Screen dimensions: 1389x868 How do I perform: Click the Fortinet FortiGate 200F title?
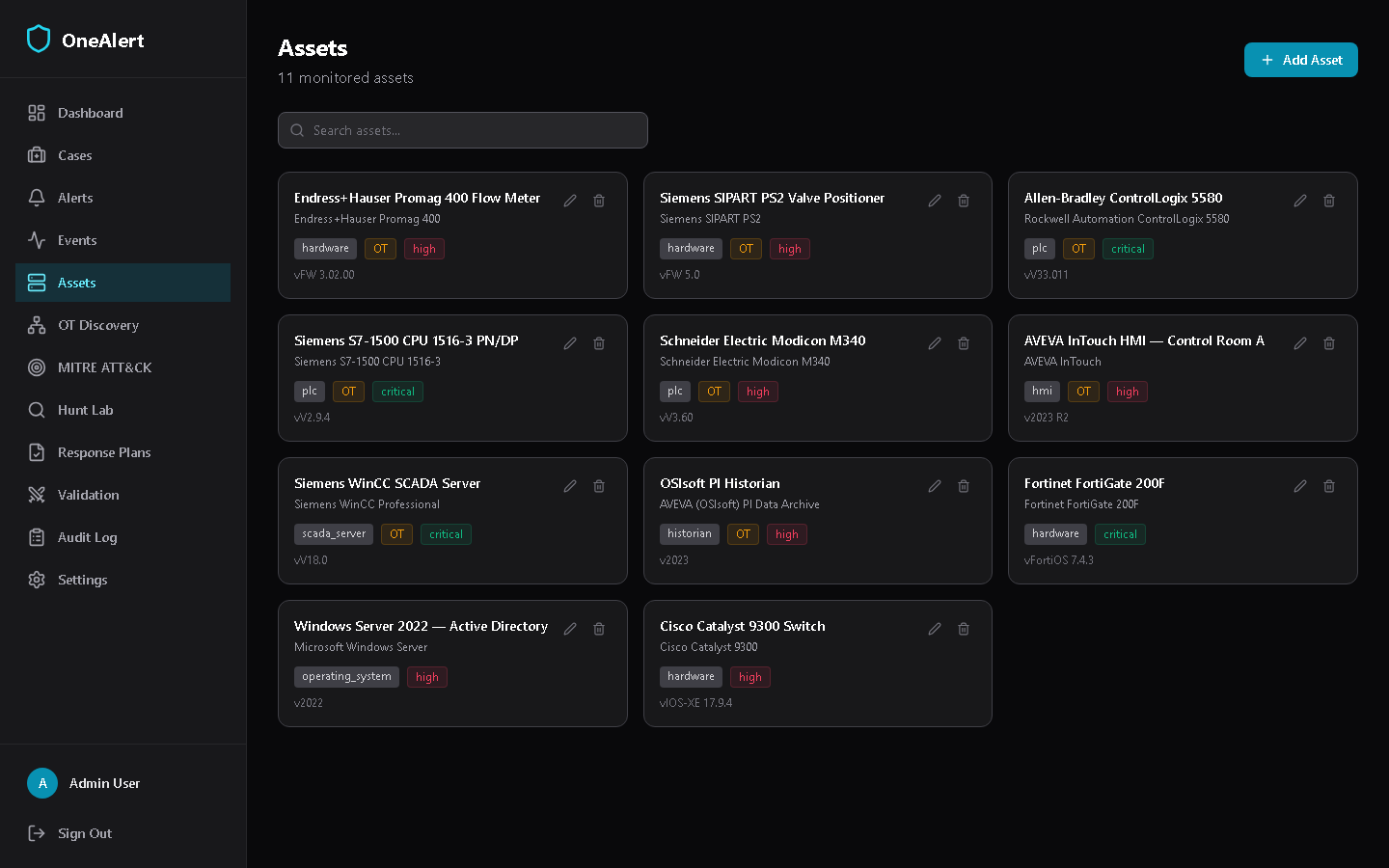click(1094, 483)
